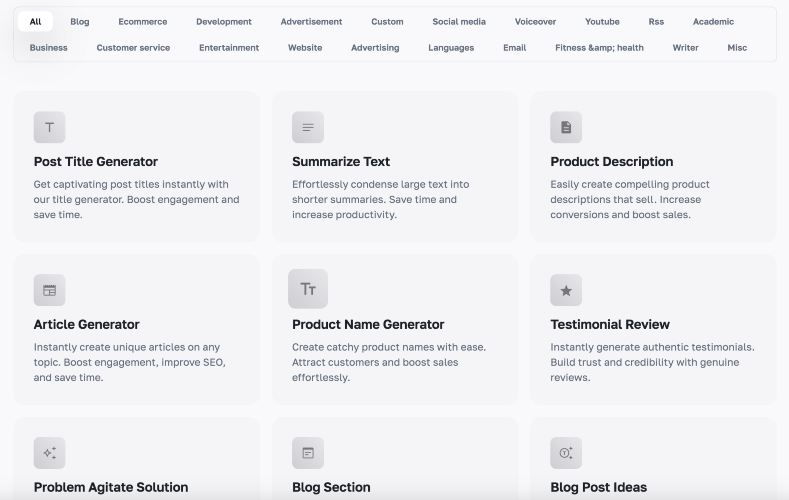Open the Article Generator title
Viewport: 789px width, 500px height.
click(87, 324)
